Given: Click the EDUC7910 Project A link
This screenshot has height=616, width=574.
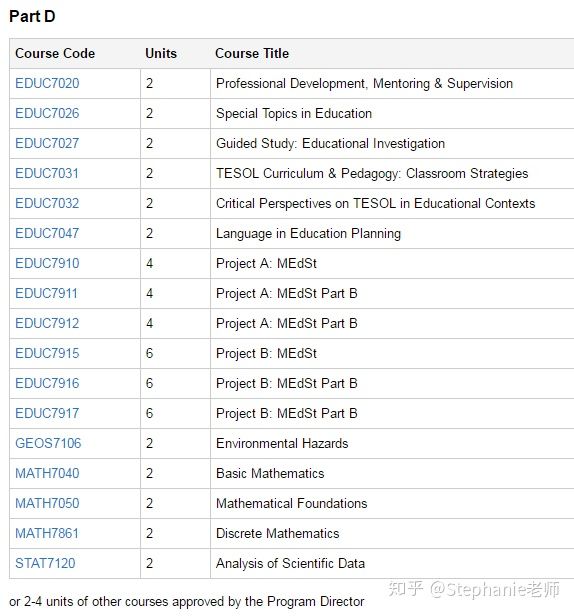Looking at the screenshot, I should [47, 263].
